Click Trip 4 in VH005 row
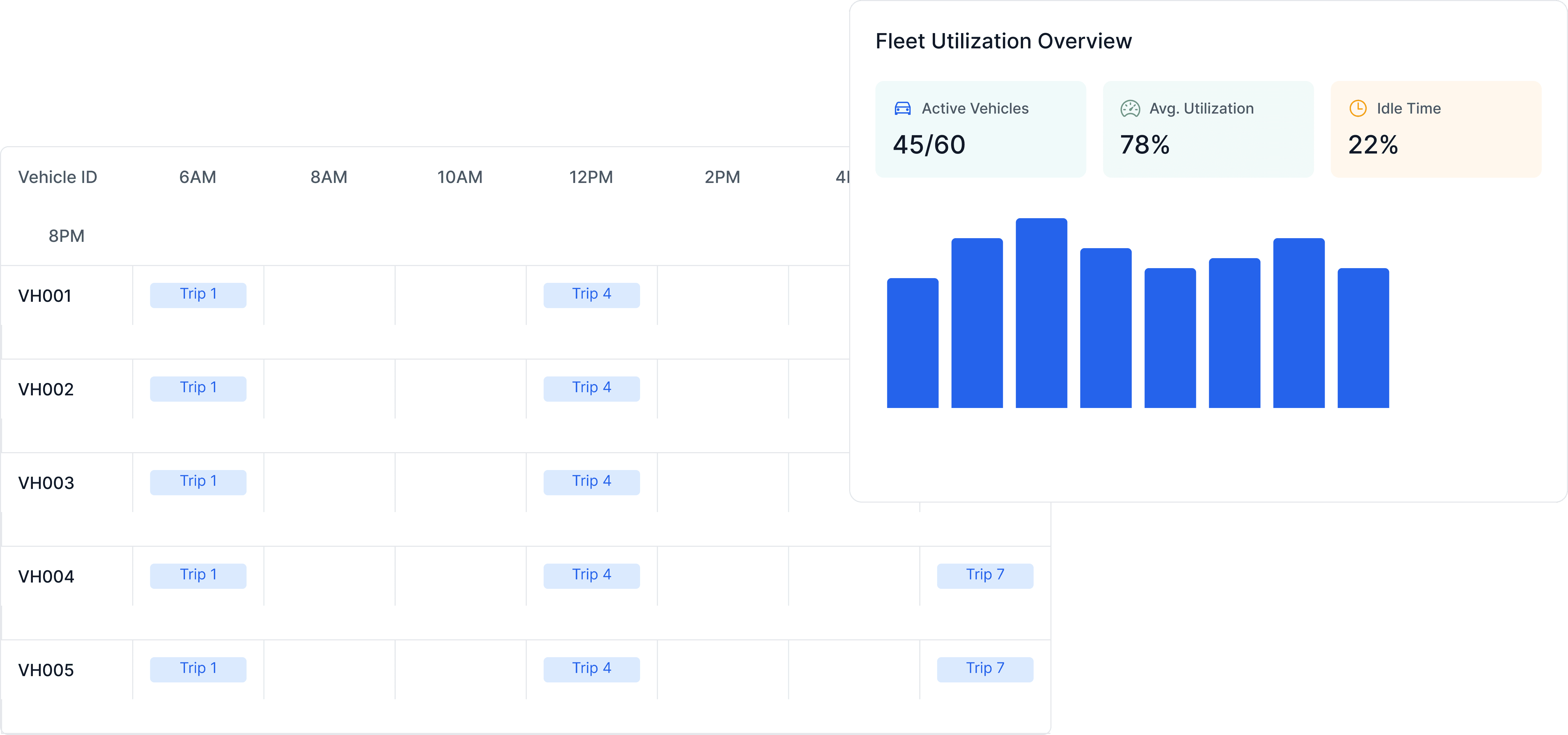This screenshot has width=1568, height=735. [x=591, y=669]
